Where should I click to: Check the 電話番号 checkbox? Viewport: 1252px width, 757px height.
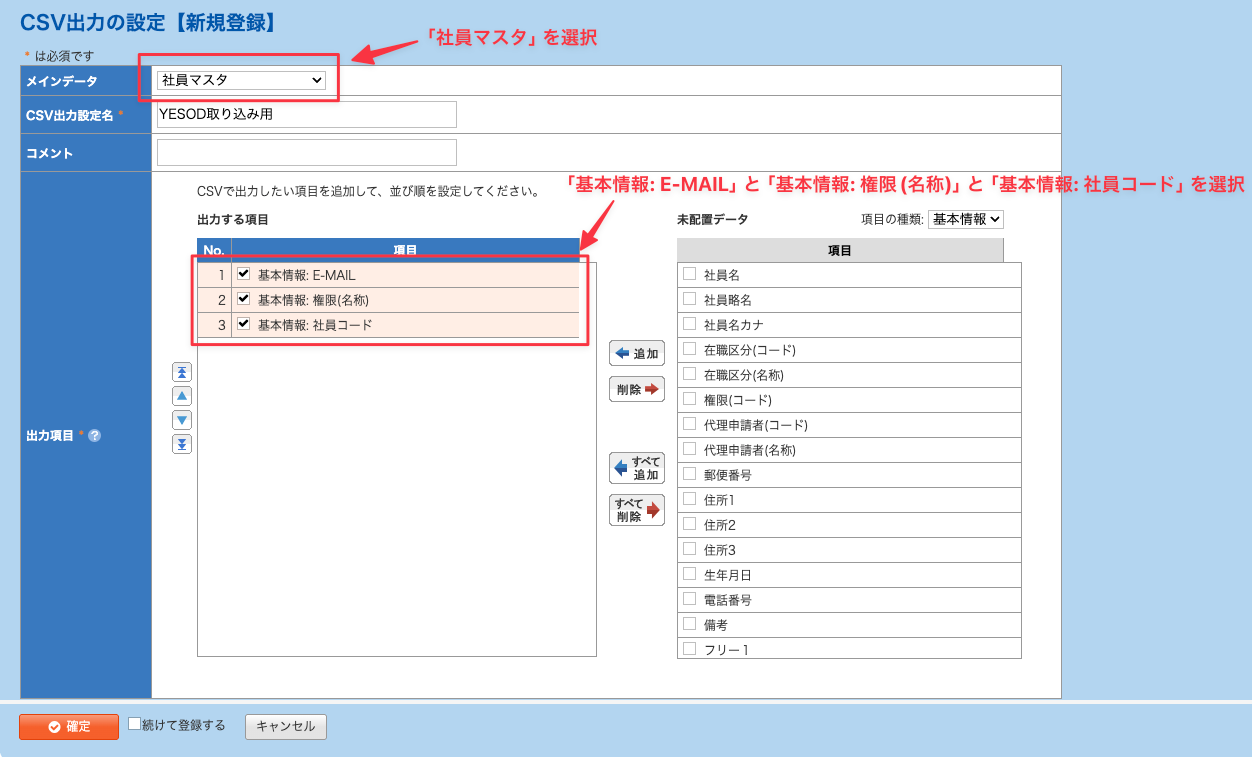(x=689, y=598)
